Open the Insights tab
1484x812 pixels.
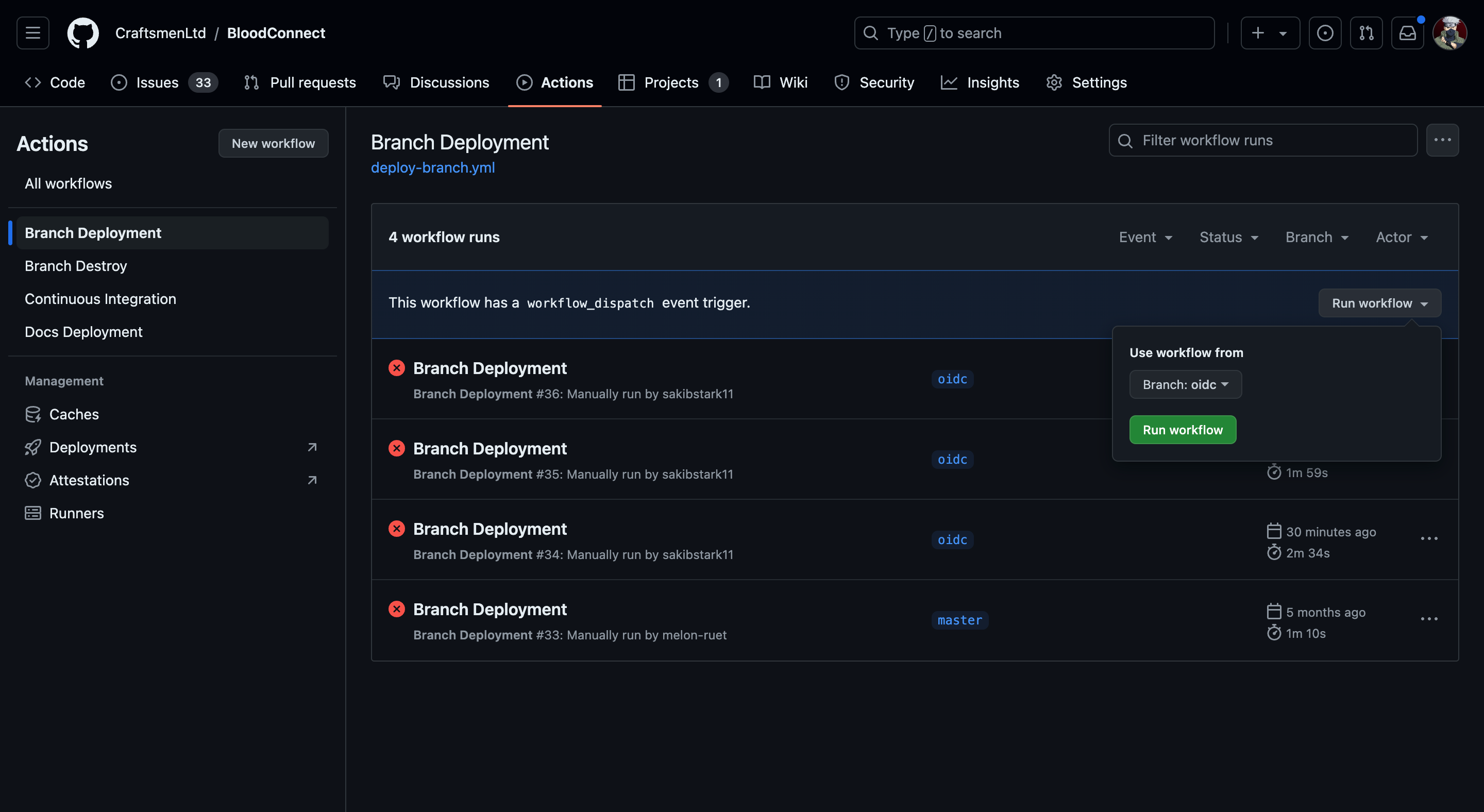coord(980,82)
